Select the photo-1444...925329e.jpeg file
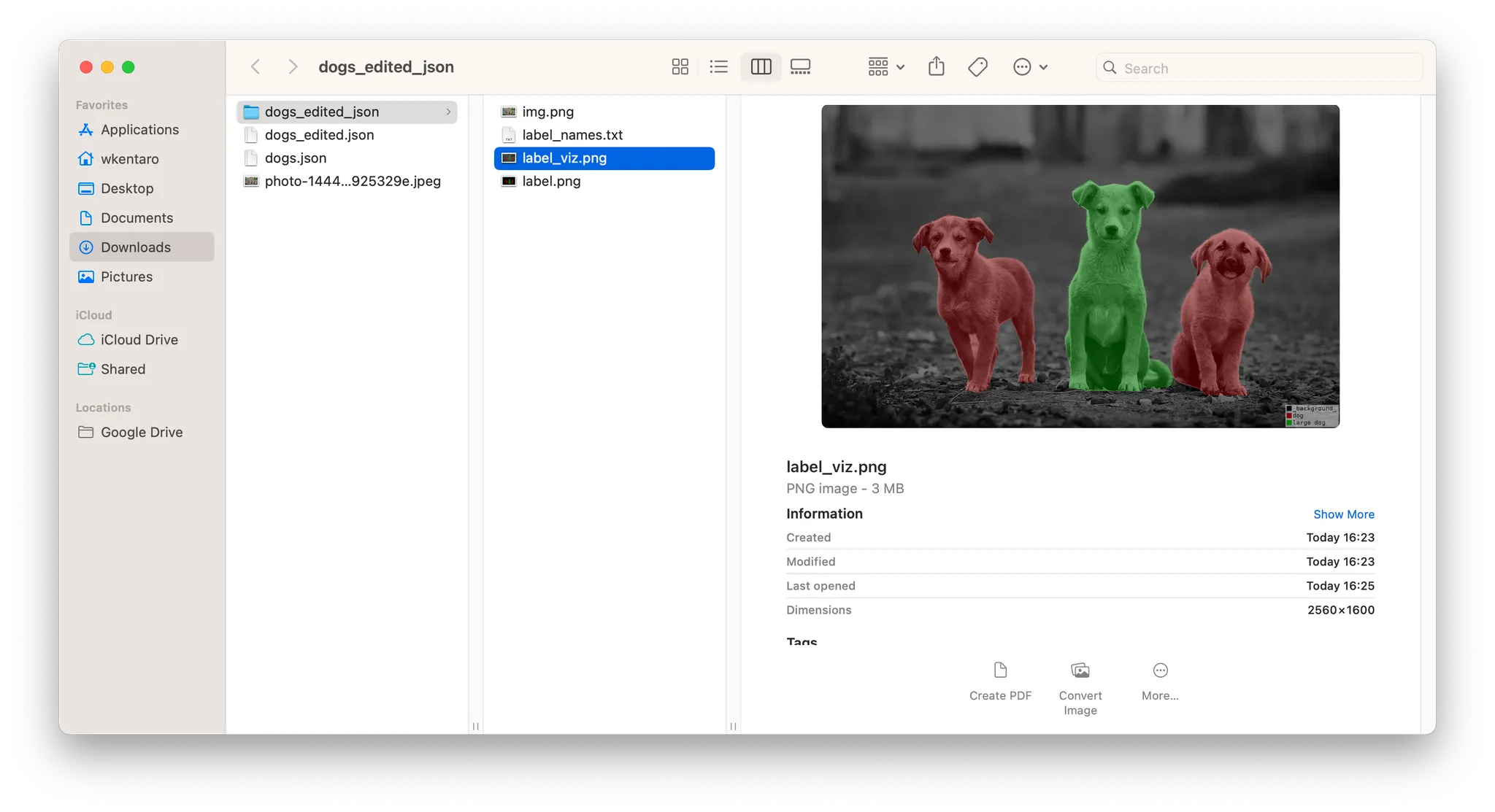 [x=347, y=182]
